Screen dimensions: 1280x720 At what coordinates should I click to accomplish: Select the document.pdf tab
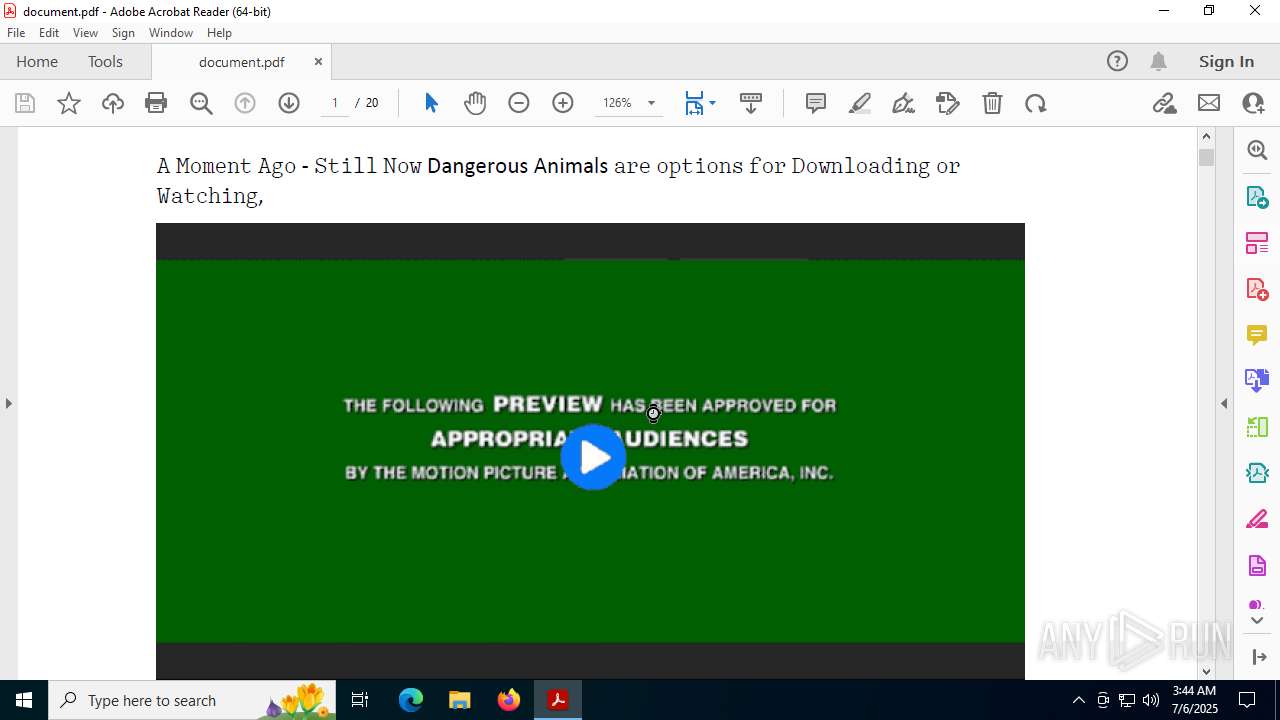pyautogui.click(x=241, y=62)
